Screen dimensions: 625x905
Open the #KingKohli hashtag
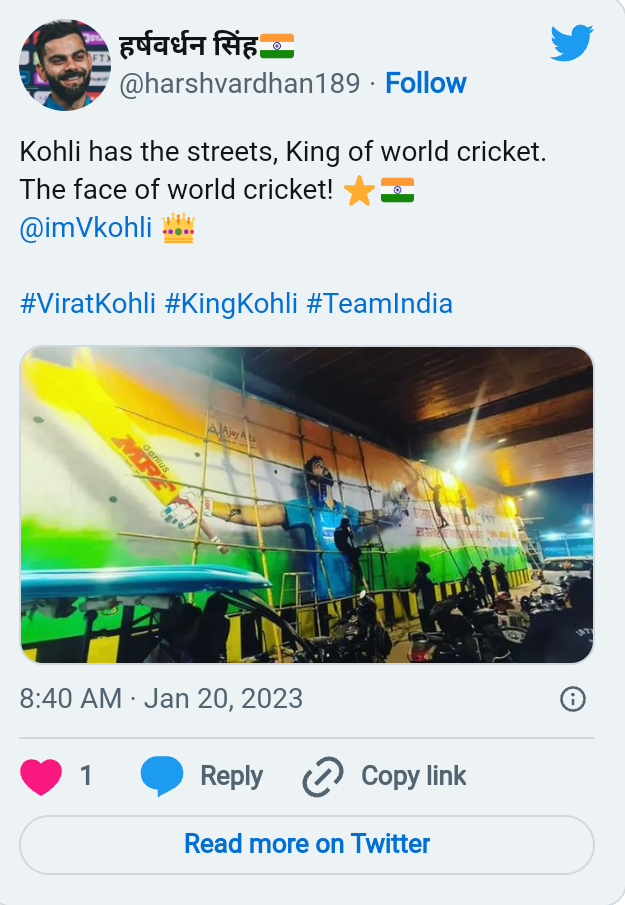click(231, 303)
